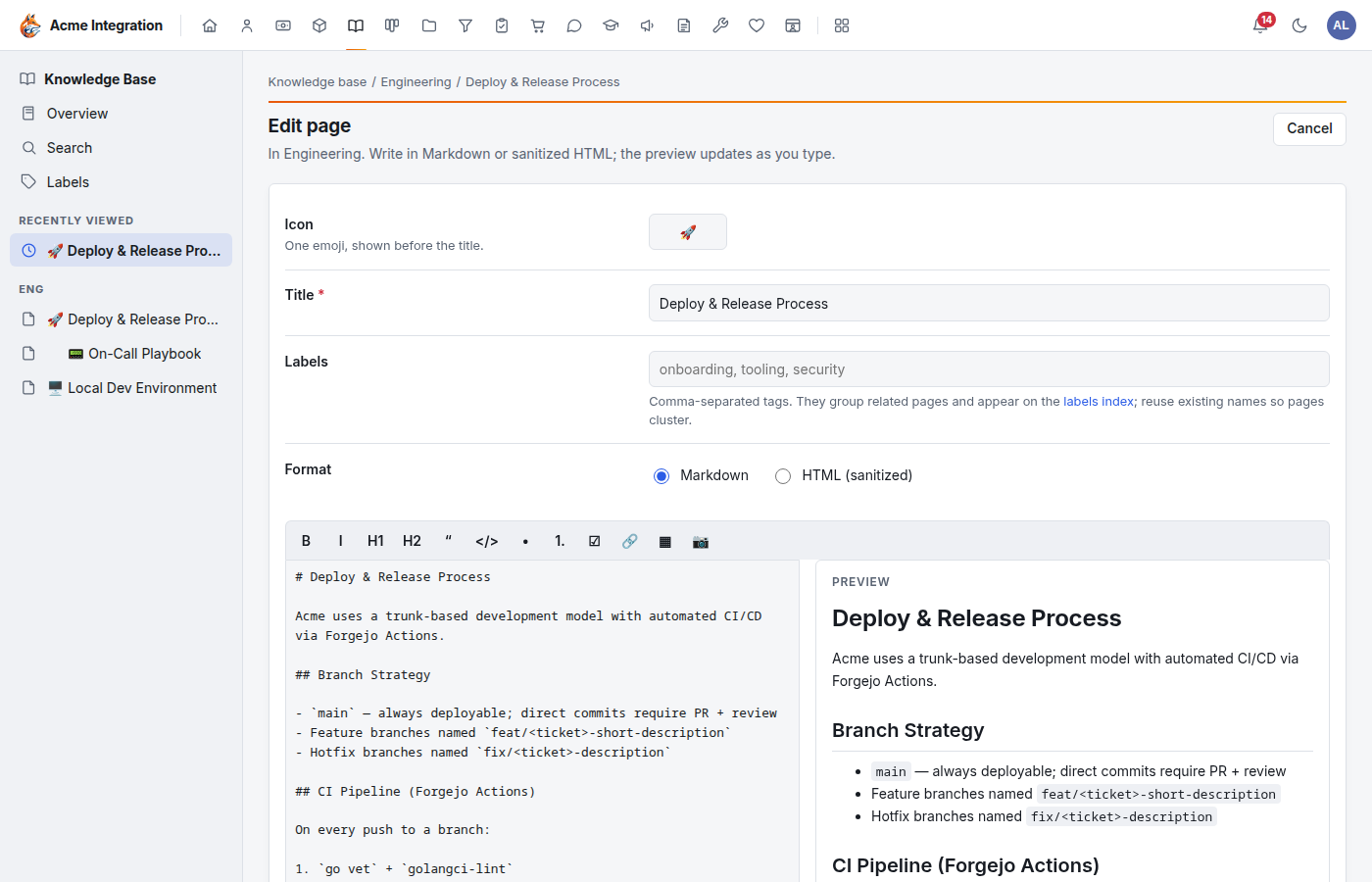Open recently viewed Deploy & Release Process page
The height and width of the screenshot is (882, 1372).
click(122, 250)
